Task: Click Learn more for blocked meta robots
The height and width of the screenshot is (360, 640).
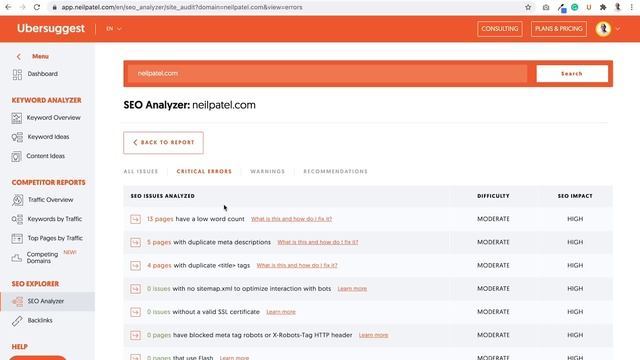Action: (x=373, y=336)
